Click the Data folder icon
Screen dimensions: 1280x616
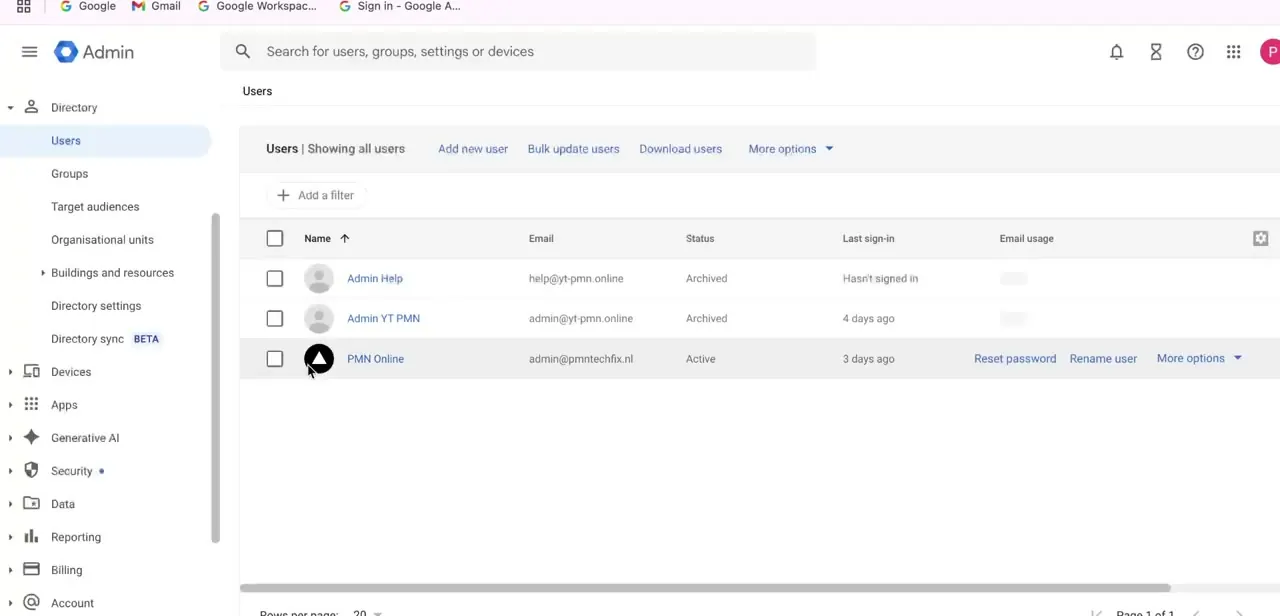pos(31,503)
